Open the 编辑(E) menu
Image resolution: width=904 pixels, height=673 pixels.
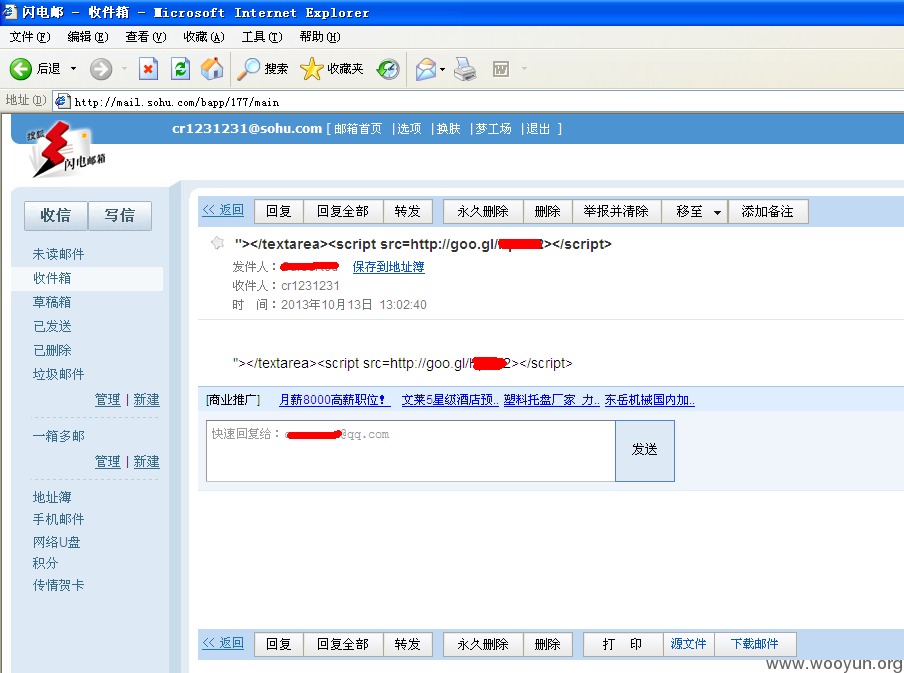(88, 37)
